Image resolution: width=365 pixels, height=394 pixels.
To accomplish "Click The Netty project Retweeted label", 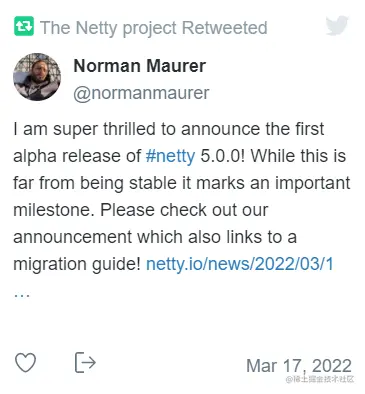I will coord(154,28).
